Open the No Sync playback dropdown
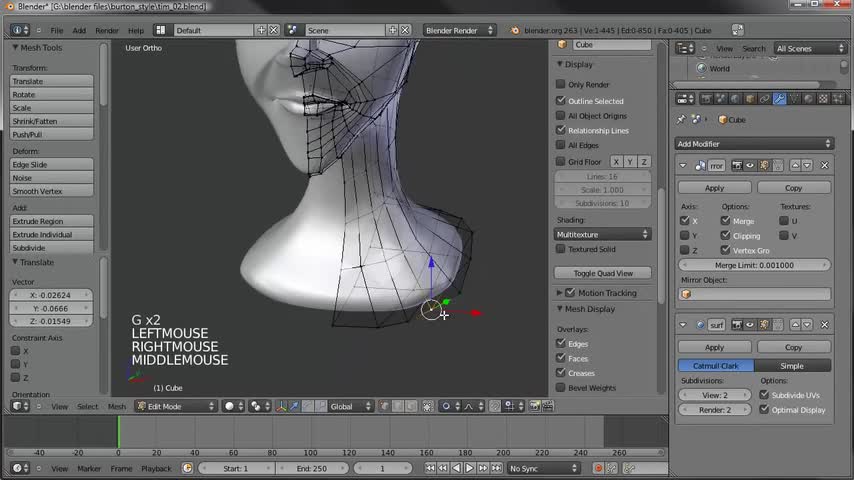This screenshot has width=854, height=480. (543, 468)
